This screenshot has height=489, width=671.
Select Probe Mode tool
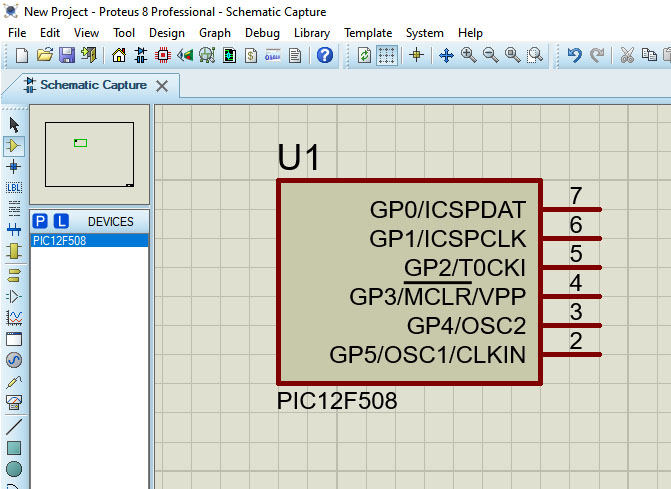pos(14,381)
